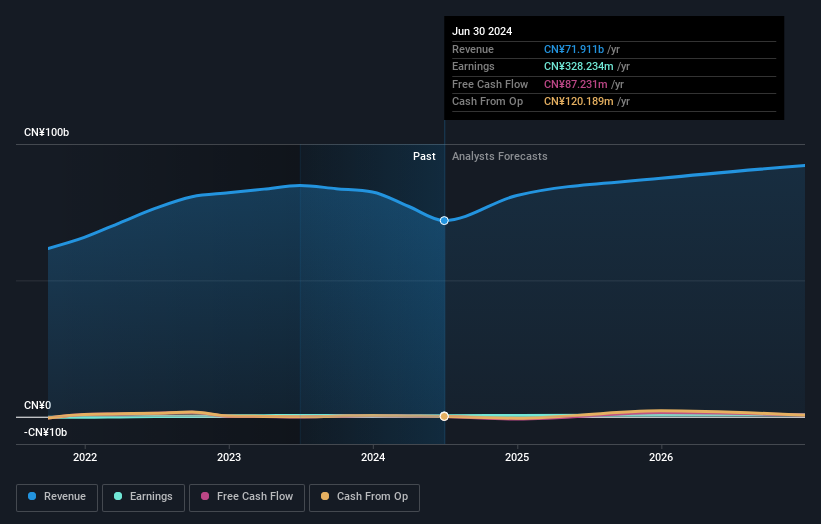Image resolution: width=821 pixels, height=524 pixels.
Task: Click the -CN¥10b y-axis label
Action: (46, 432)
